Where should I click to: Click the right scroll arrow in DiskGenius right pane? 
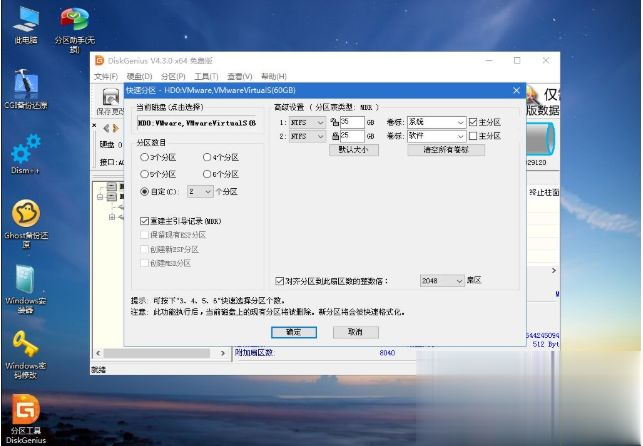(554, 271)
